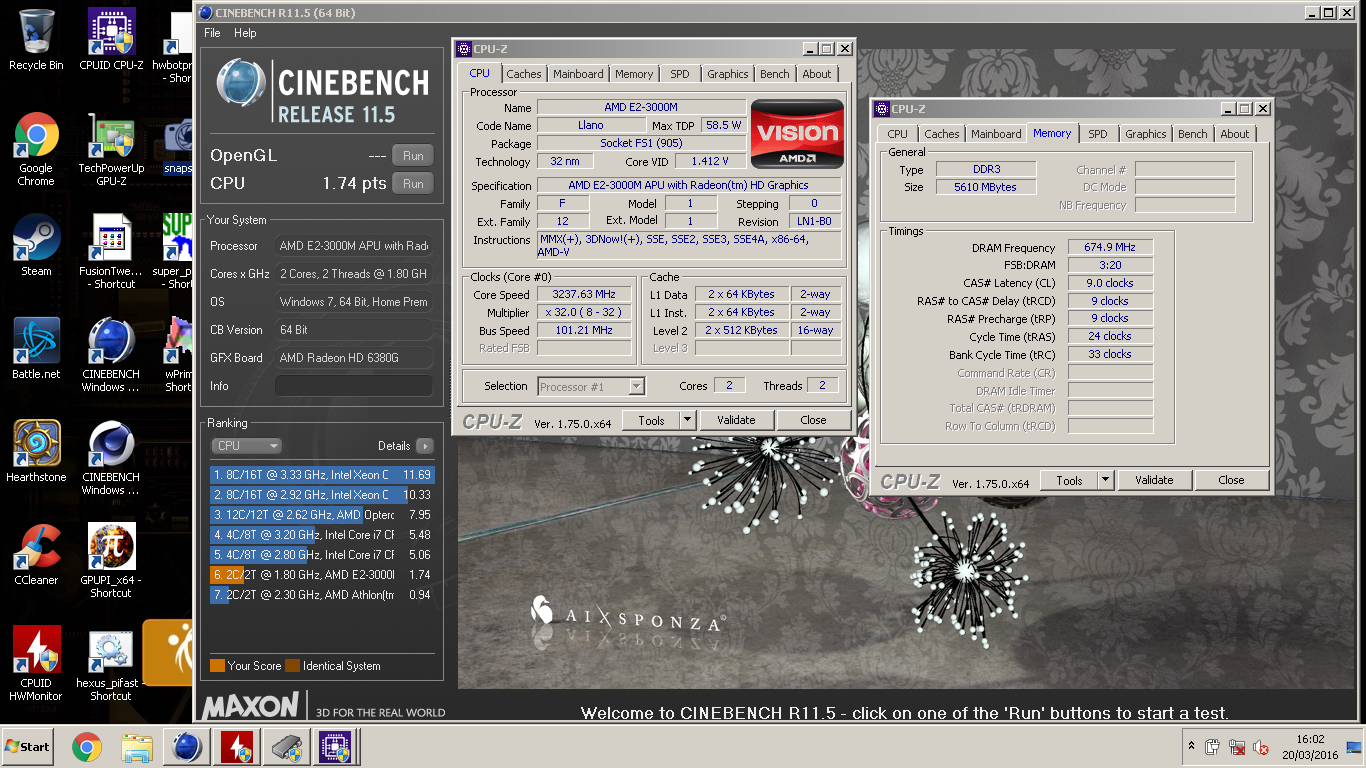
Task: Select ranking row AMD Athlon 0.94
Action: [322, 595]
